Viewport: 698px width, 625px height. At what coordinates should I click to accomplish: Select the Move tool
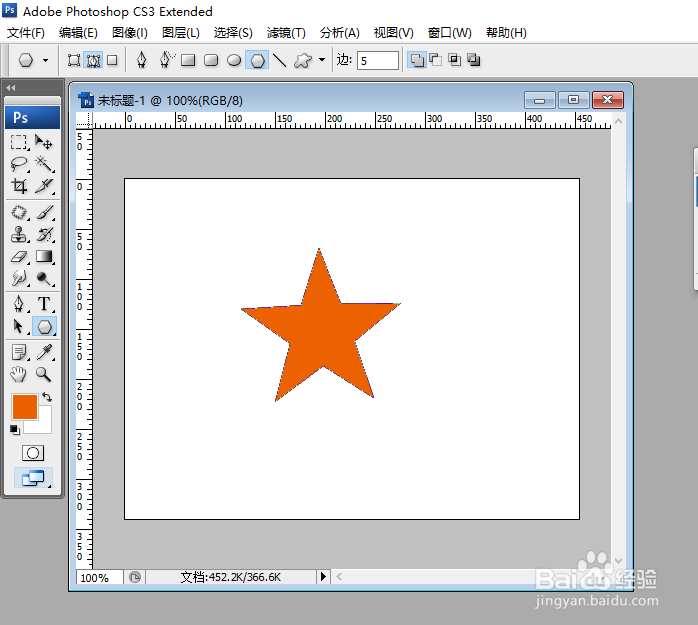pos(44,142)
